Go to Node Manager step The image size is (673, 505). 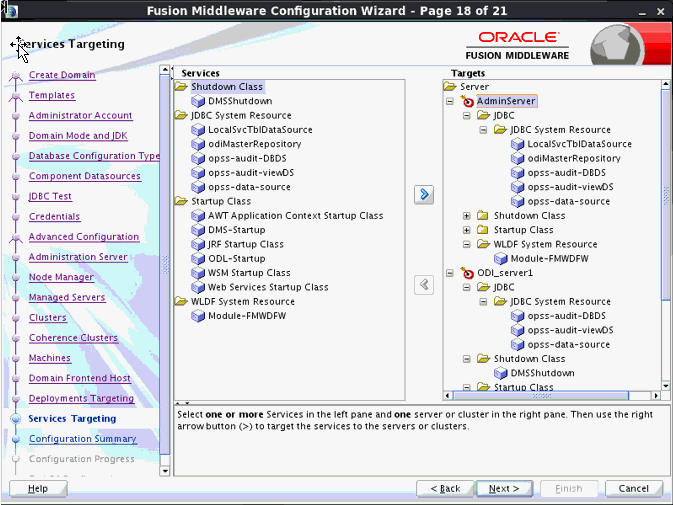coord(61,277)
